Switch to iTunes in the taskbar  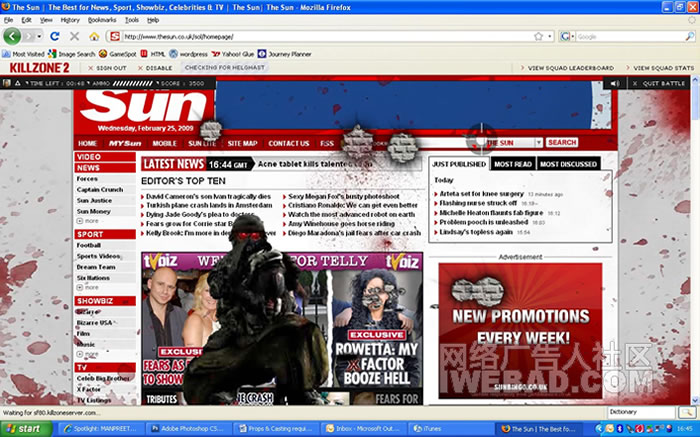tap(450, 429)
